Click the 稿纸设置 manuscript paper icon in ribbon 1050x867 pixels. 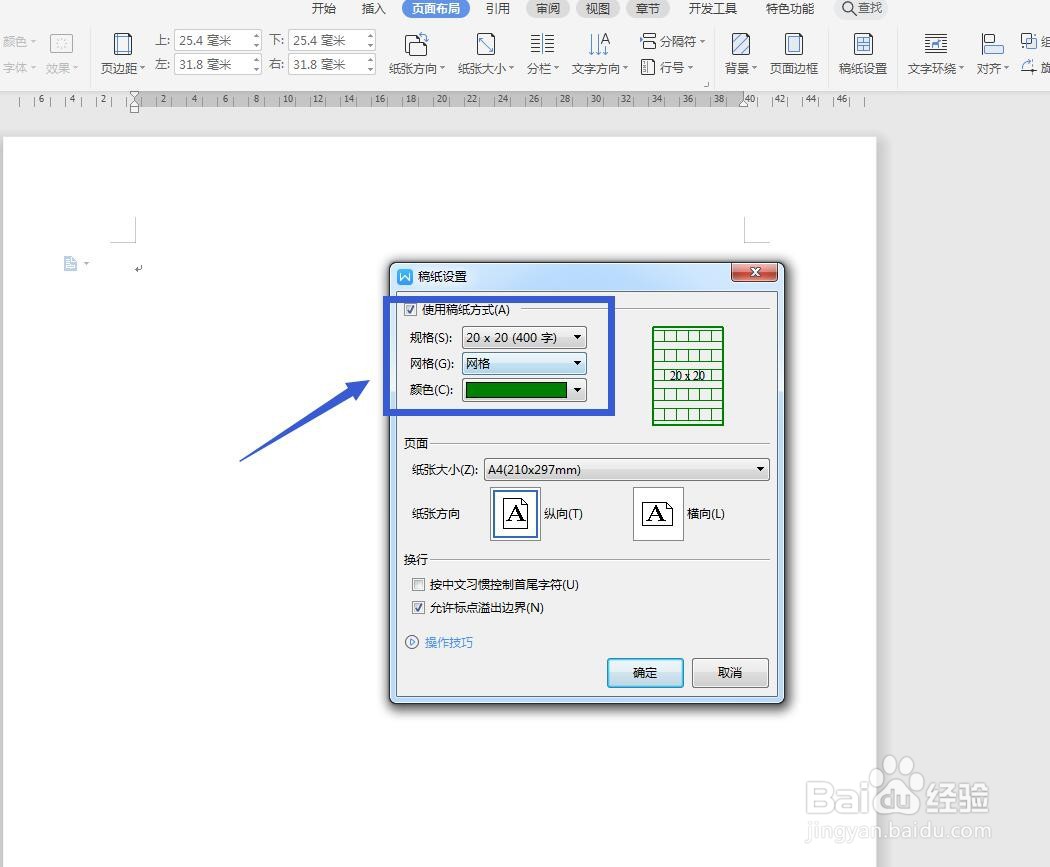click(863, 44)
